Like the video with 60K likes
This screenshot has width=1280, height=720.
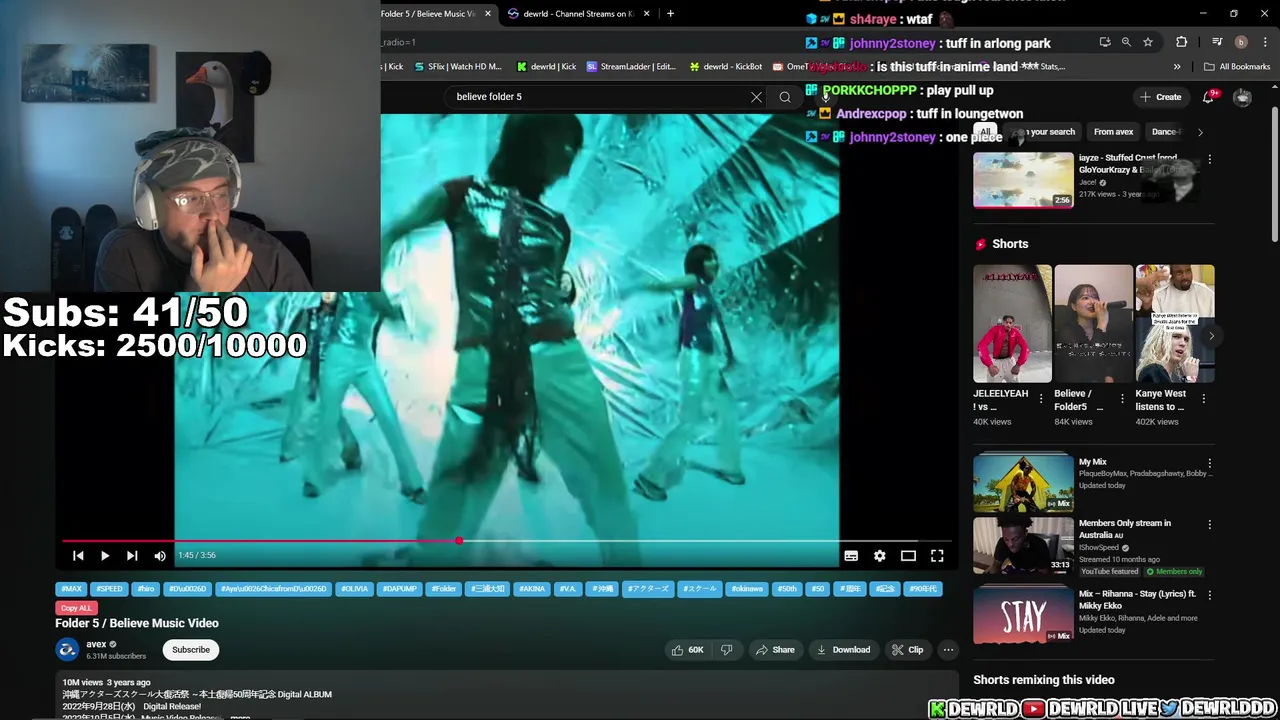pos(688,650)
